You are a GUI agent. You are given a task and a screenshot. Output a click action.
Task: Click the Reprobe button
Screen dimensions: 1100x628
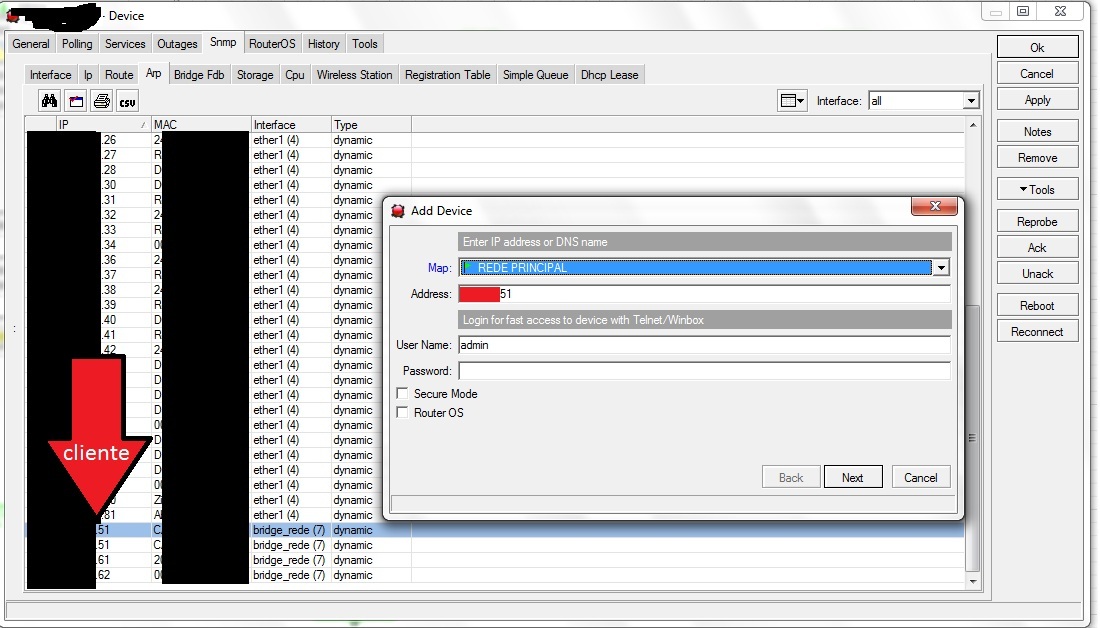[x=1037, y=221]
